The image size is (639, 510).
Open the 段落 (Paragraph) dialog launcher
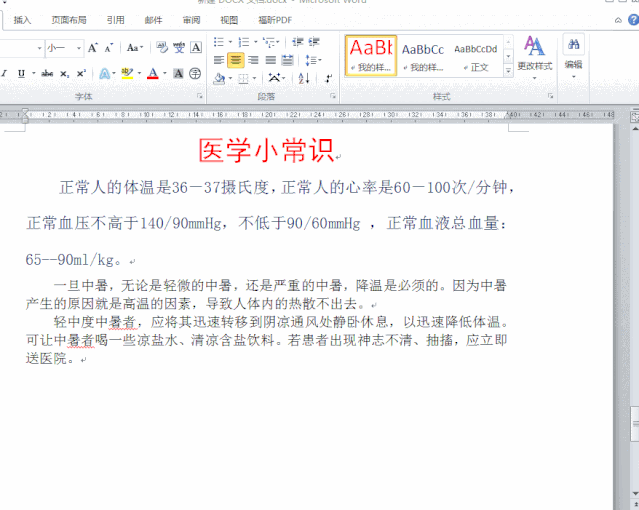pos(333,96)
